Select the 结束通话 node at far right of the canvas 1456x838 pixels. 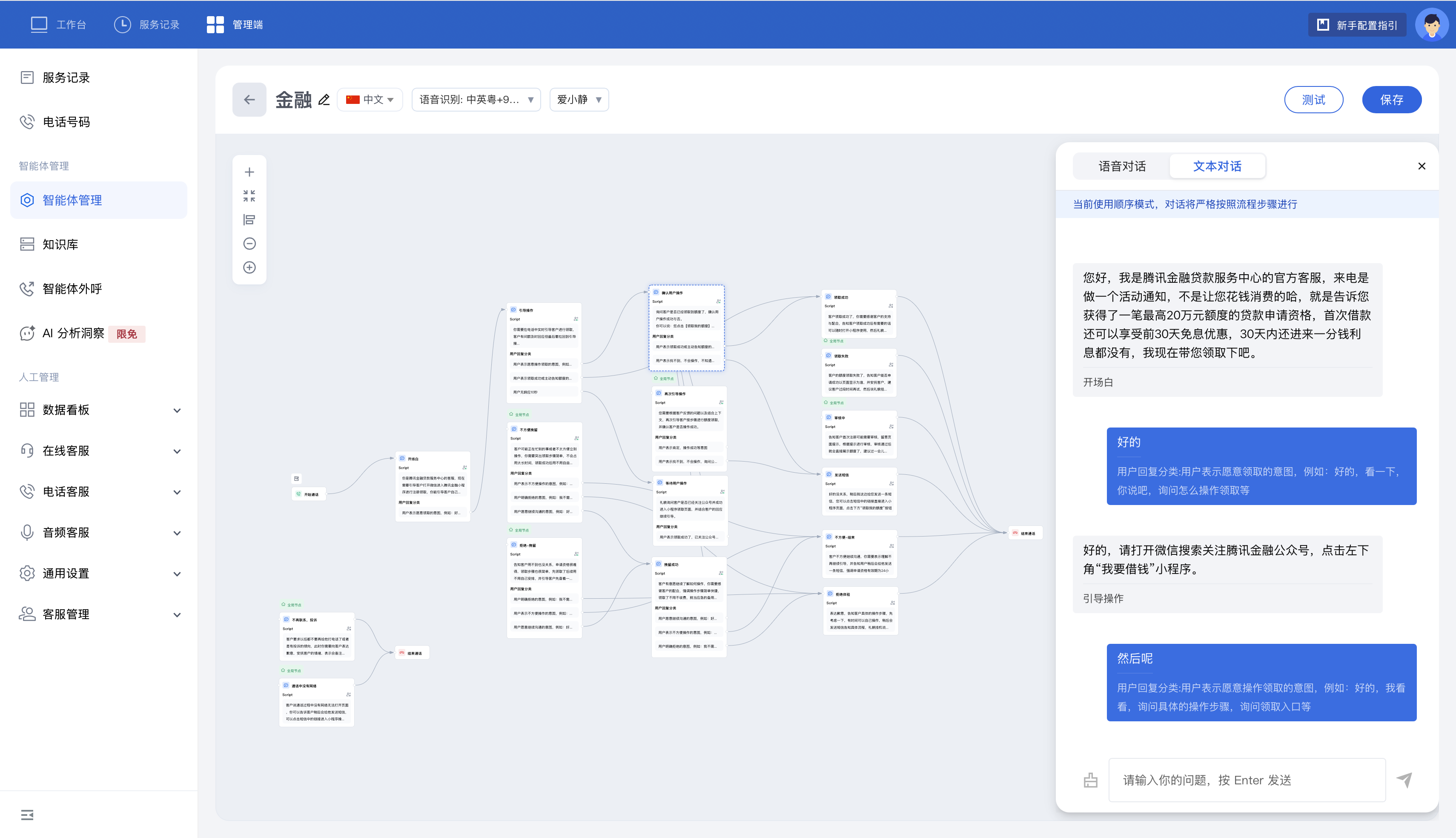(x=1025, y=533)
